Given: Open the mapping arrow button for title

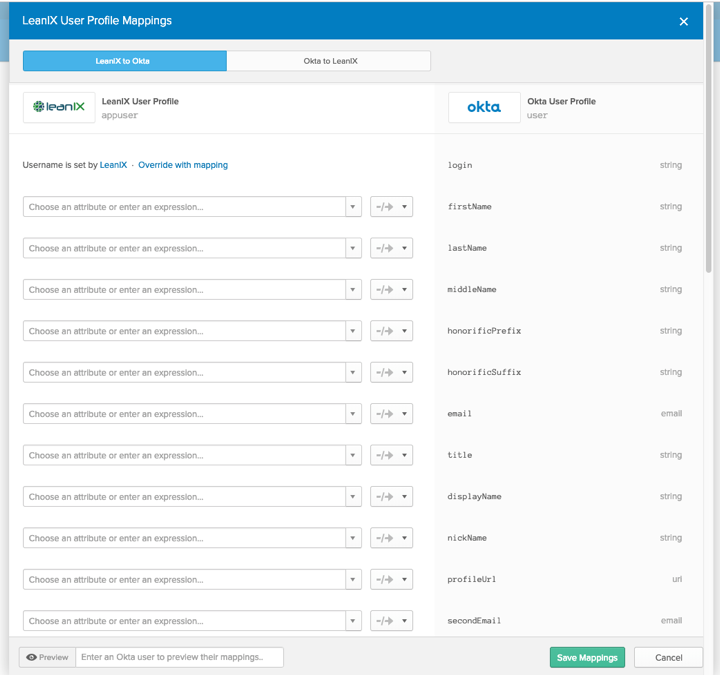Looking at the screenshot, I should 392,455.
